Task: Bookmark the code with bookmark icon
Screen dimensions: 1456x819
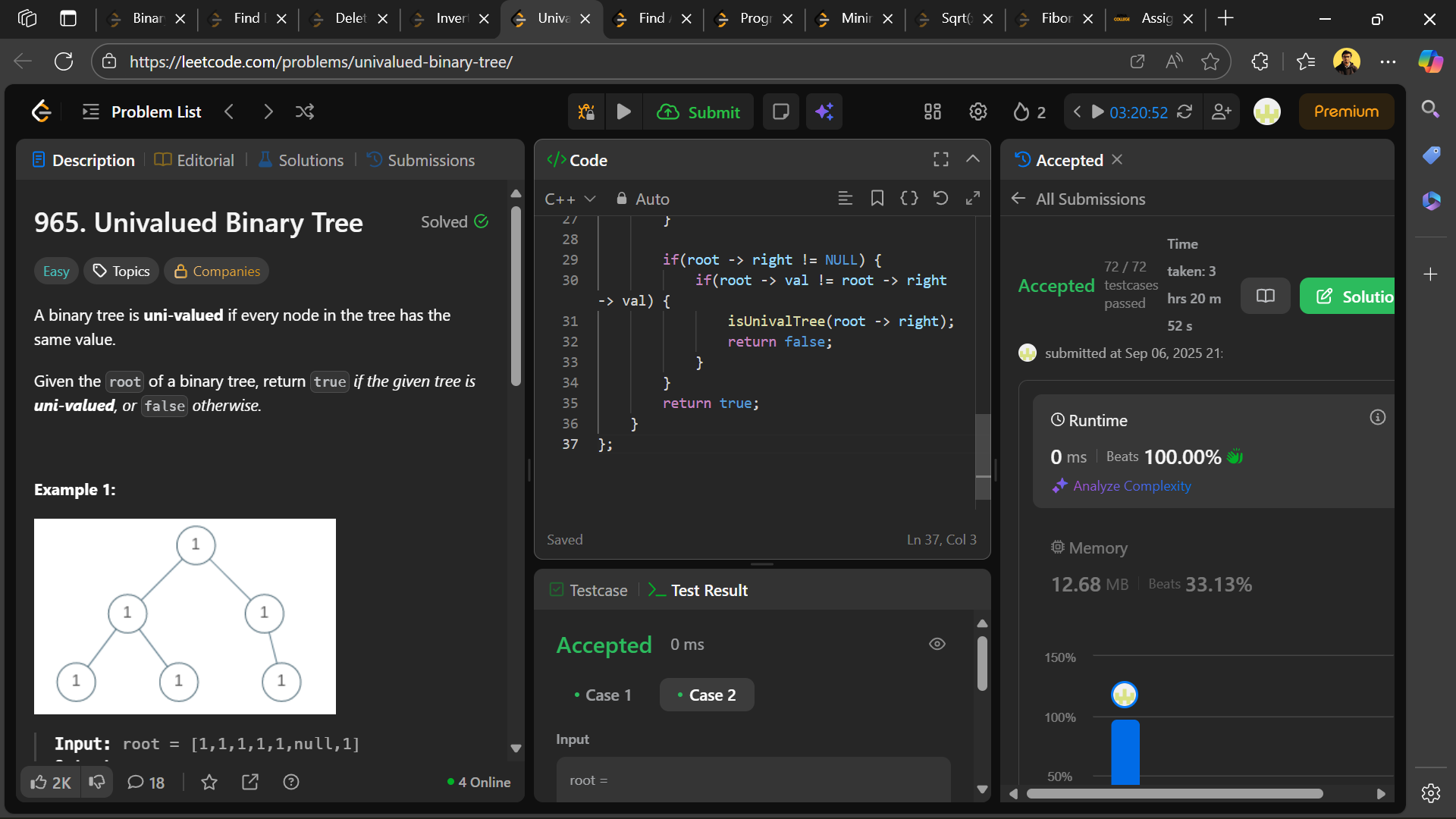Action: click(x=877, y=199)
